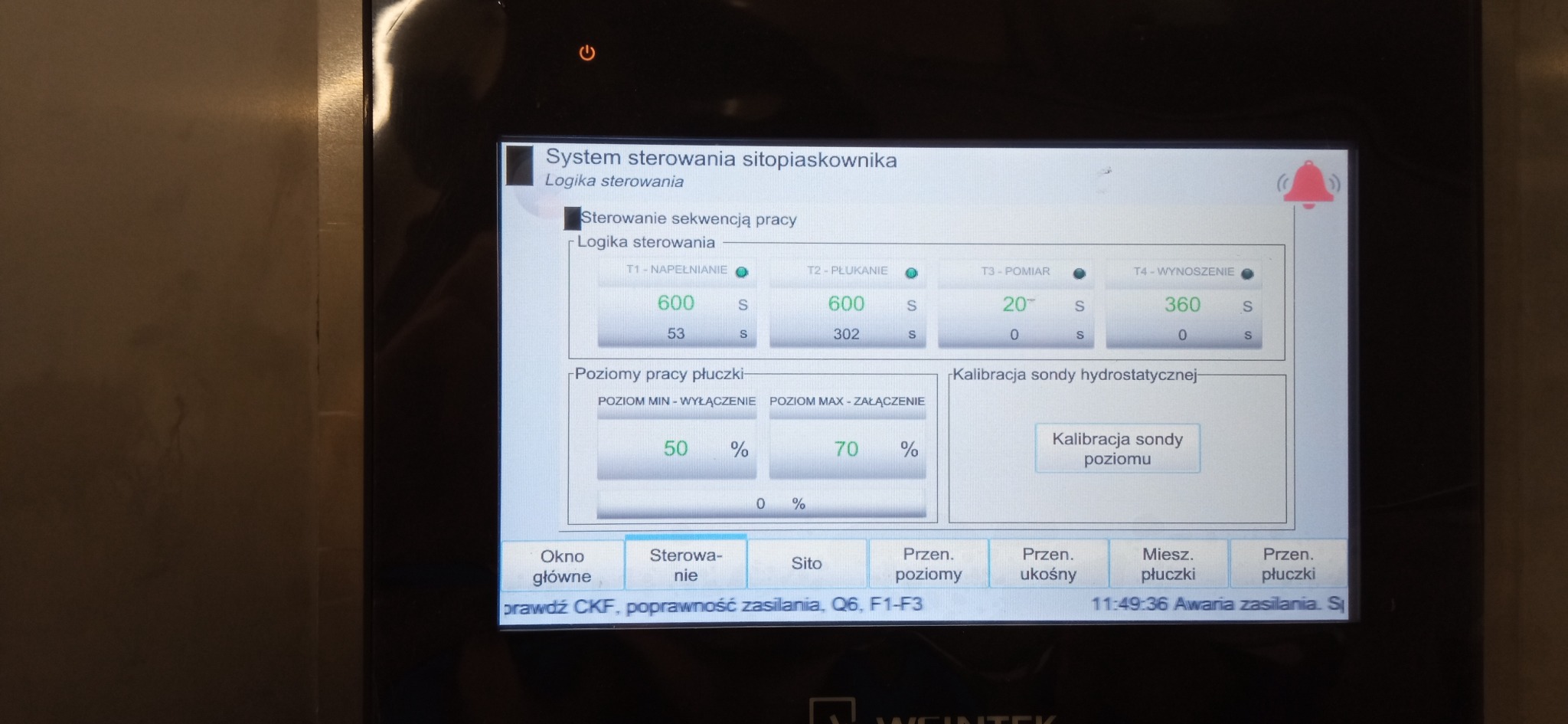This screenshot has height=724, width=1568.
Task: Click the logo icon beside the system title
Action: pos(519,166)
